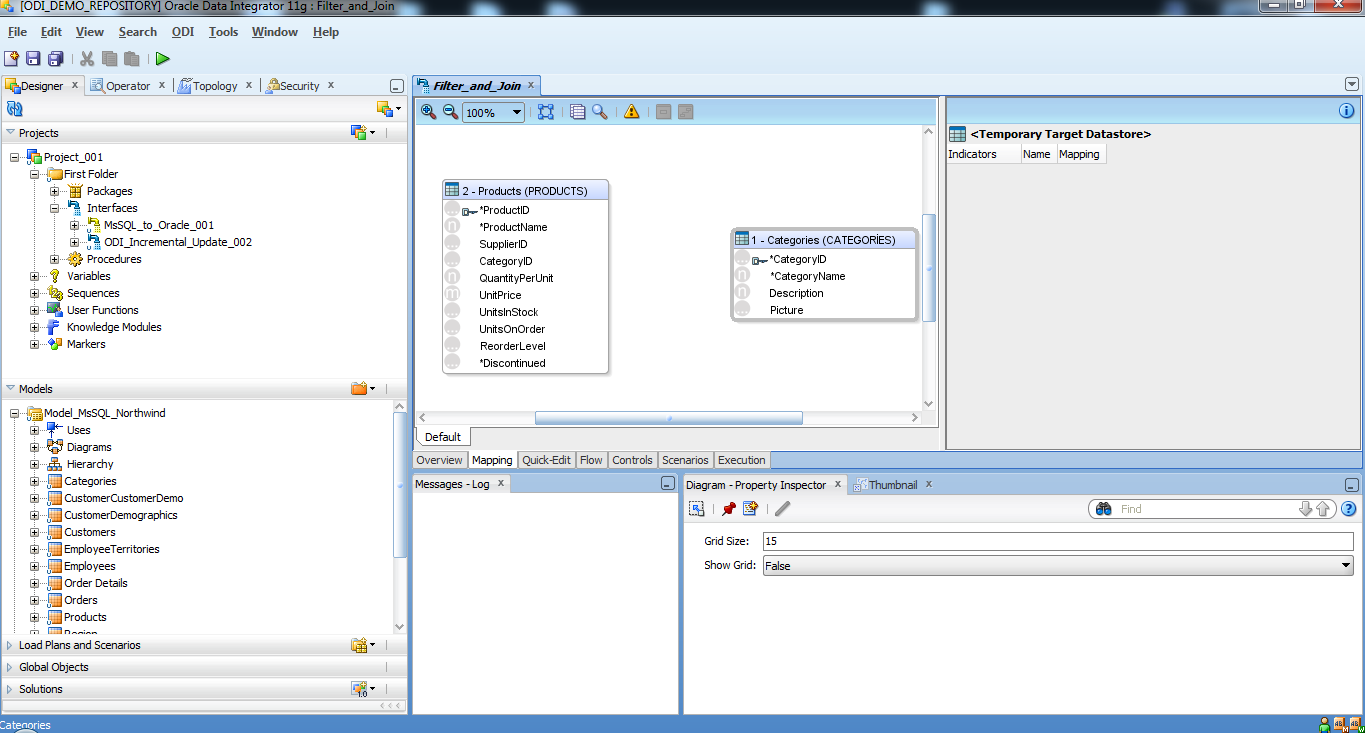1365x733 pixels.
Task: Open the Topology tab
Action: 214,85
